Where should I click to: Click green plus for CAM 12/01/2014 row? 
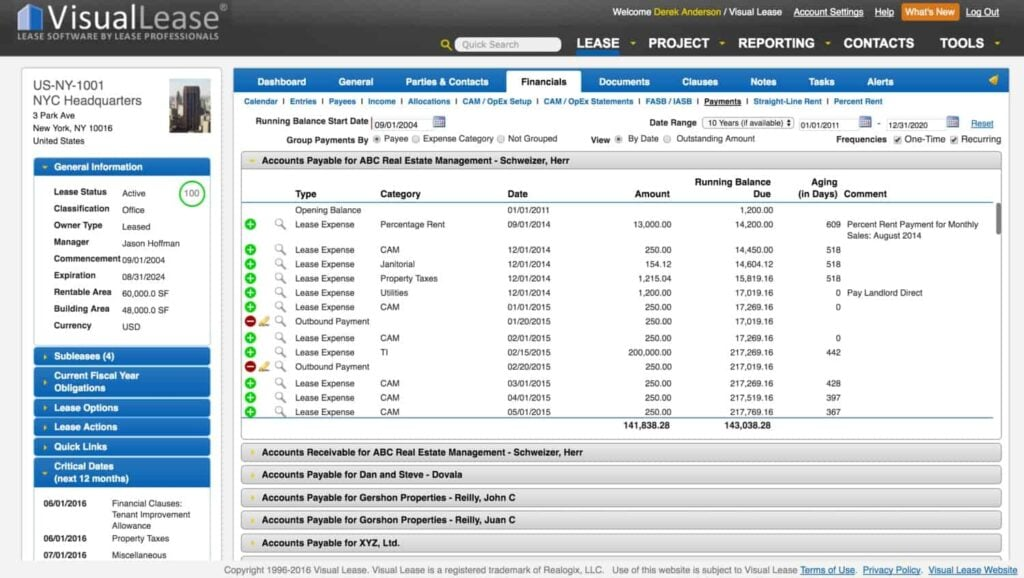(250, 249)
